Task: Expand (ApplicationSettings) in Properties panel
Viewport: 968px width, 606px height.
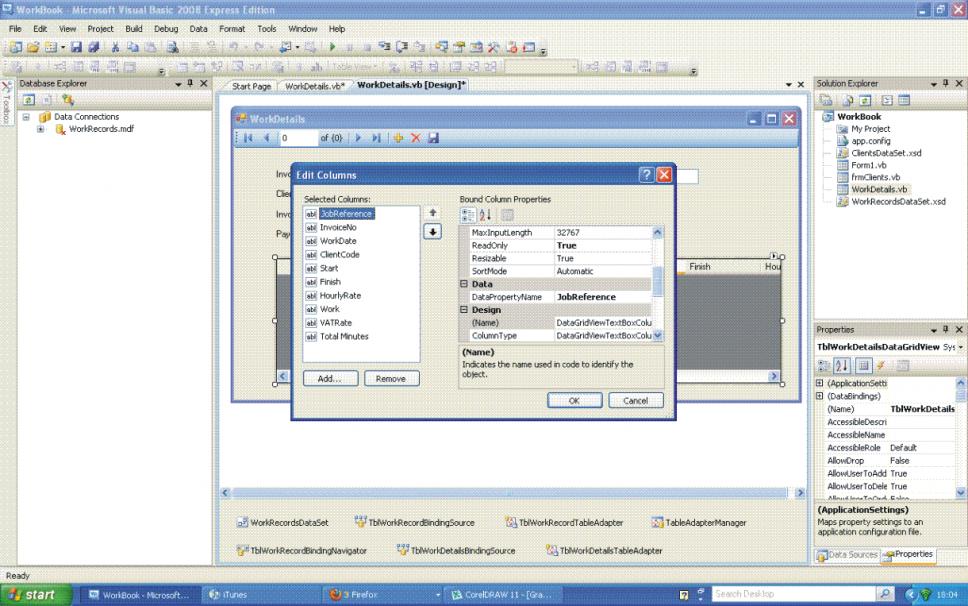Action: point(820,383)
